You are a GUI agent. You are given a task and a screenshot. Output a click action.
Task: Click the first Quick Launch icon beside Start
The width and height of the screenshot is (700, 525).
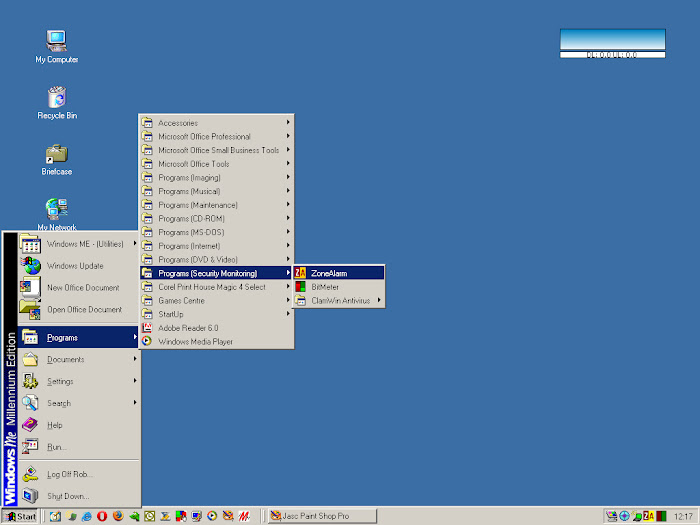[55, 516]
